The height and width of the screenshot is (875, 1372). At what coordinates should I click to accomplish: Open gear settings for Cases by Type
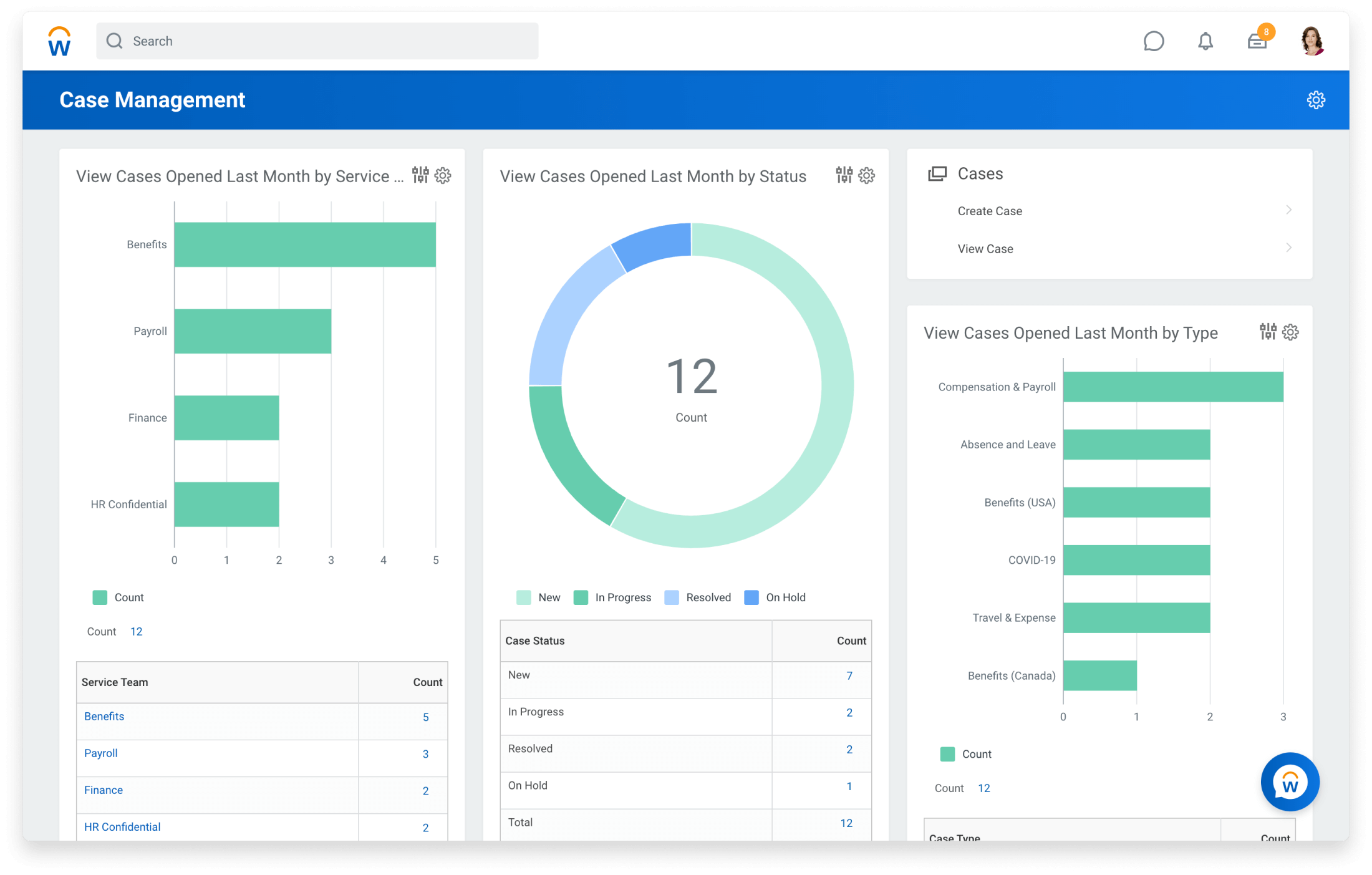coord(1290,332)
